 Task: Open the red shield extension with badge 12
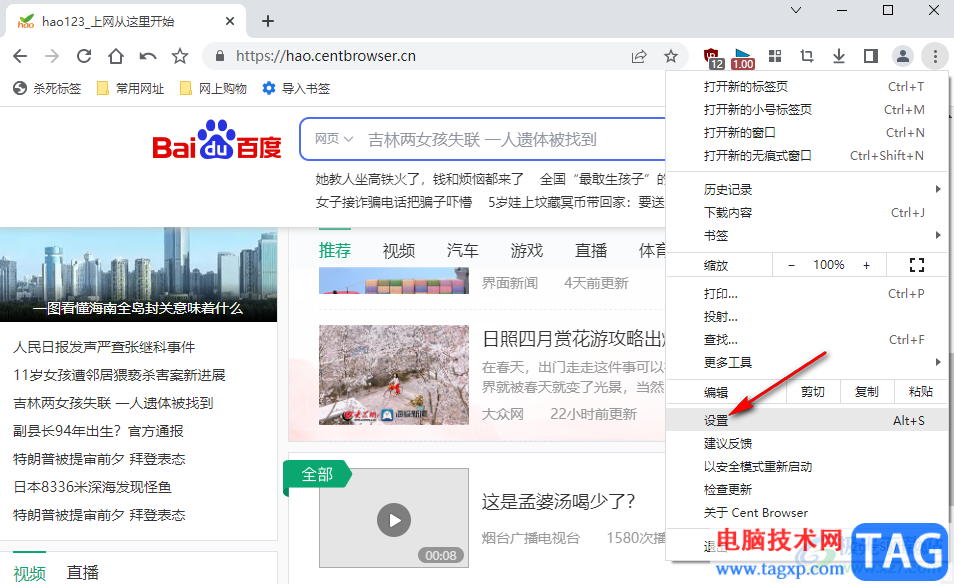point(712,58)
